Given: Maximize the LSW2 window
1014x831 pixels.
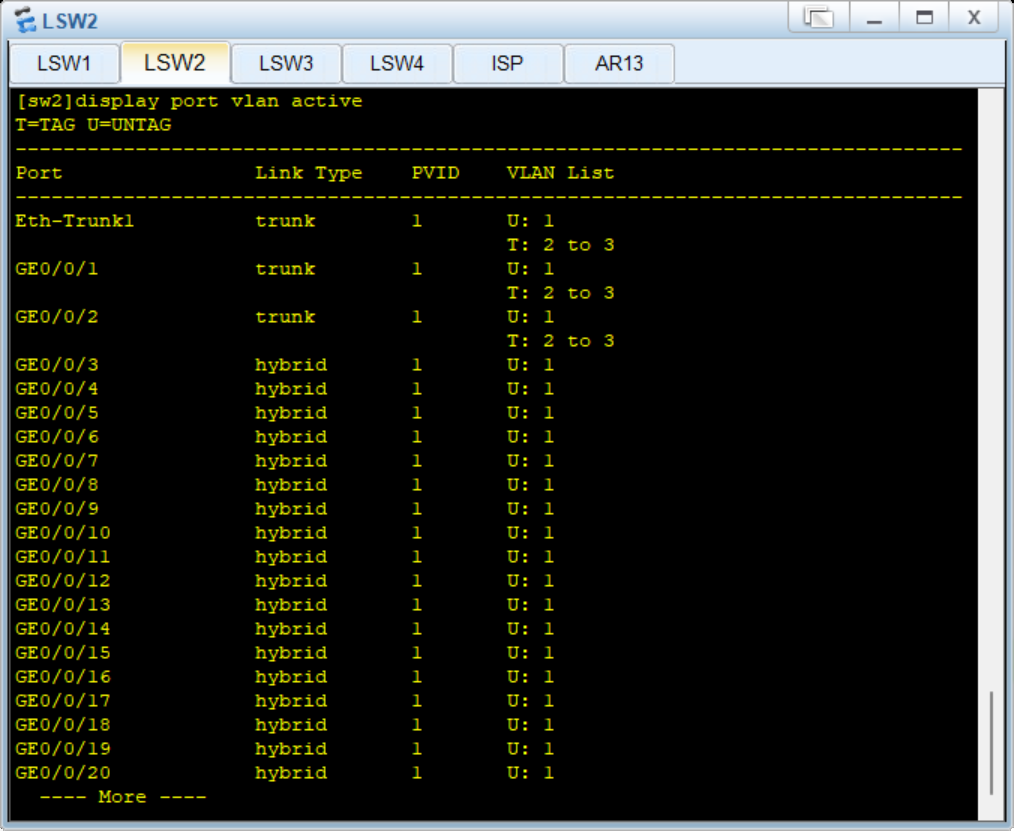Looking at the screenshot, I should [925, 17].
